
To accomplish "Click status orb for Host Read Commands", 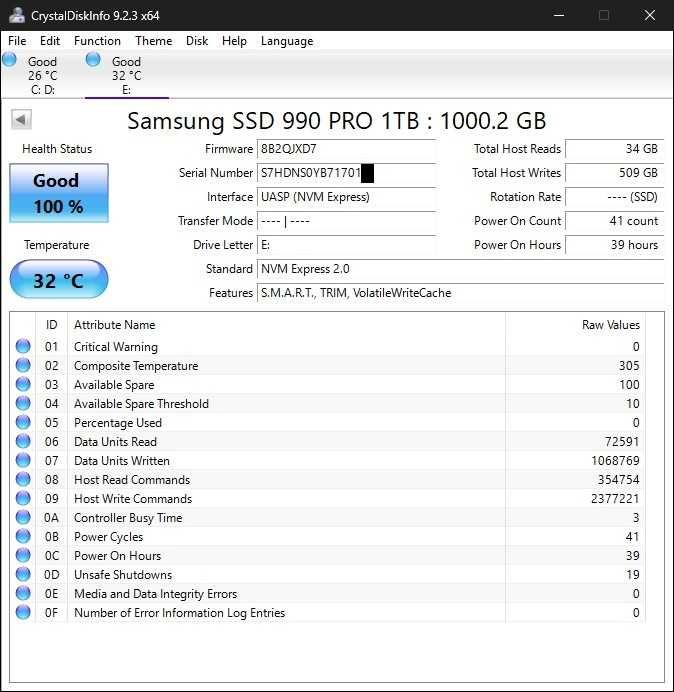I will pyautogui.click(x=23, y=479).
